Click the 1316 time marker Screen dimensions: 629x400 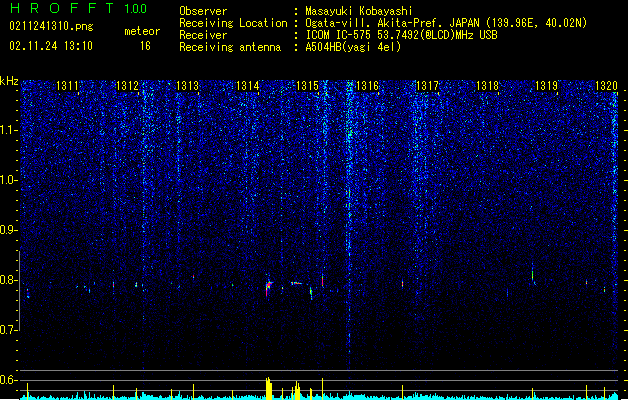tap(367, 85)
